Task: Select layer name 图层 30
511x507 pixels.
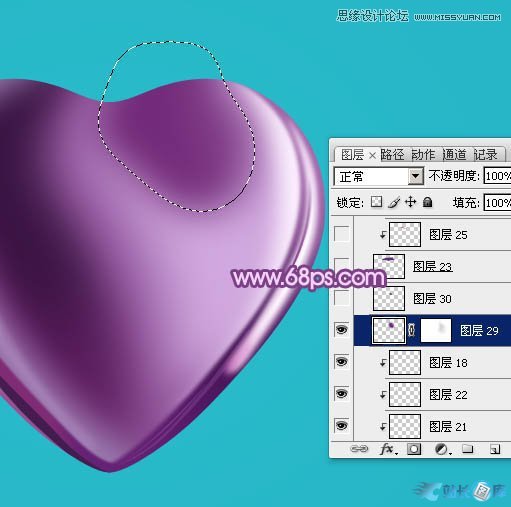Action: pyautogui.click(x=432, y=299)
